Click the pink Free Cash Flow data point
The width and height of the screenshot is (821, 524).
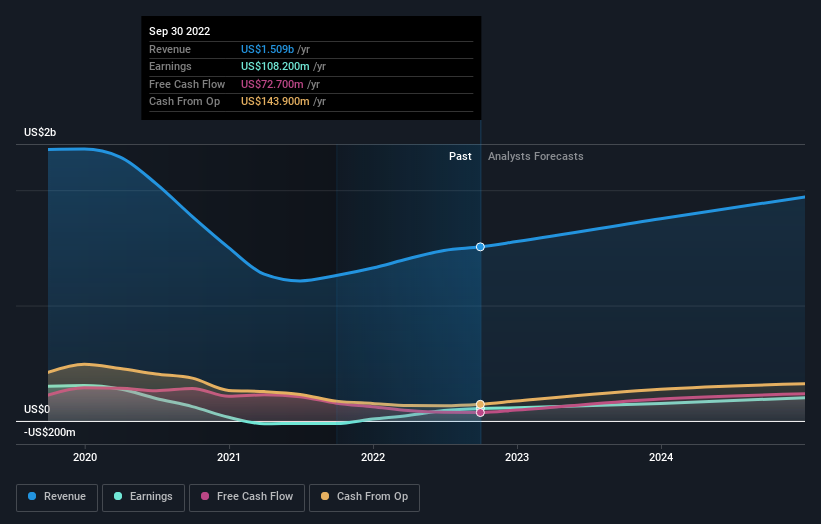coord(480,412)
